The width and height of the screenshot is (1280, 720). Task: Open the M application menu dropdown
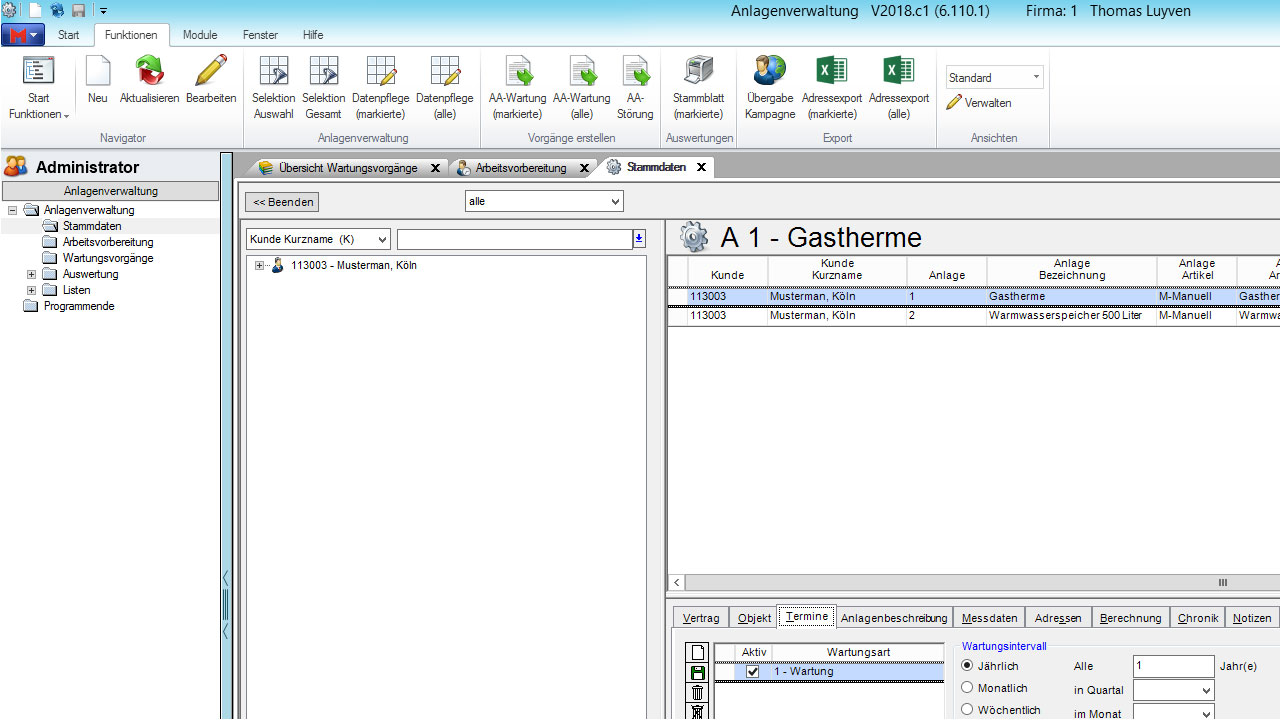click(23, 35)
